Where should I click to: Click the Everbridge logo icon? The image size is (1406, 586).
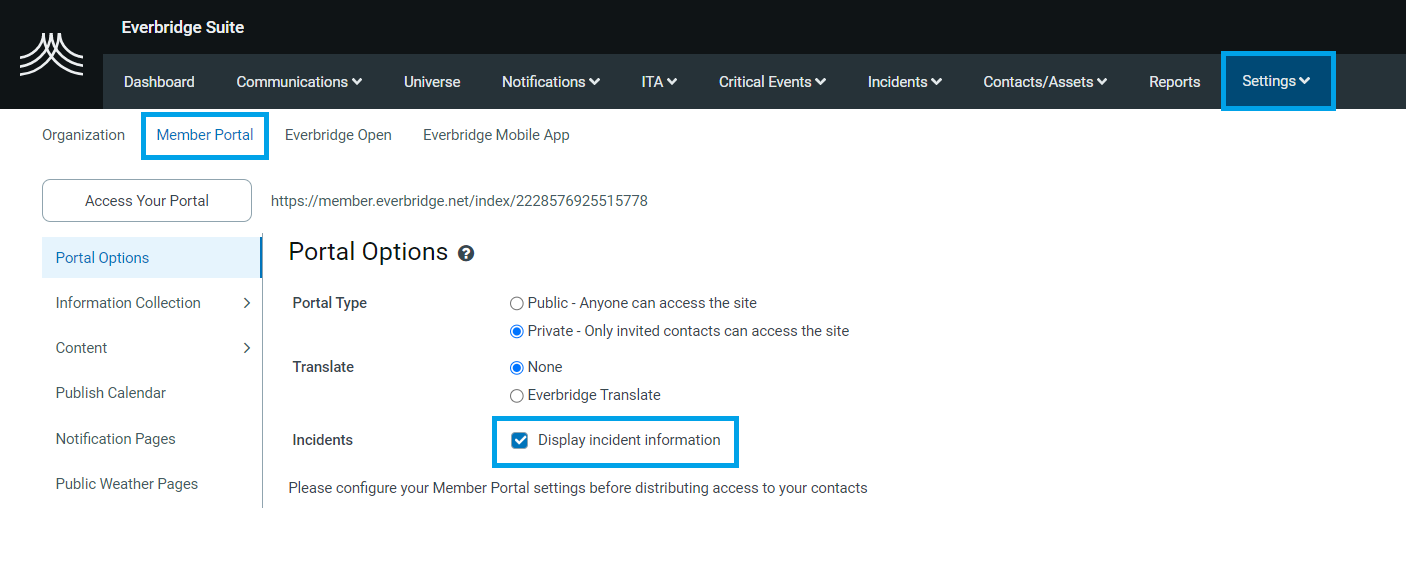51,55
